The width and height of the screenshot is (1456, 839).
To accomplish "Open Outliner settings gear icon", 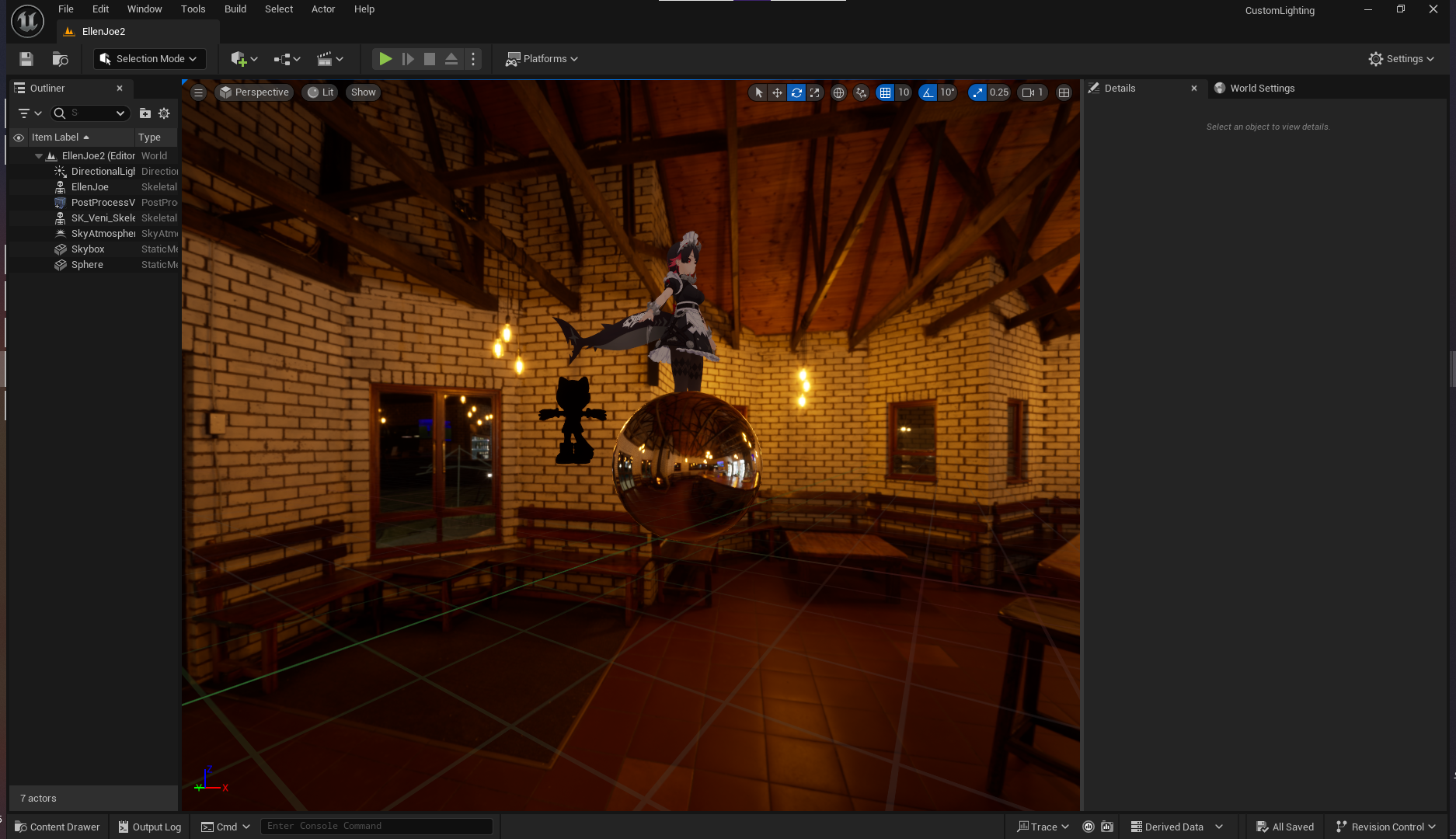I will [x=164, y=113].
